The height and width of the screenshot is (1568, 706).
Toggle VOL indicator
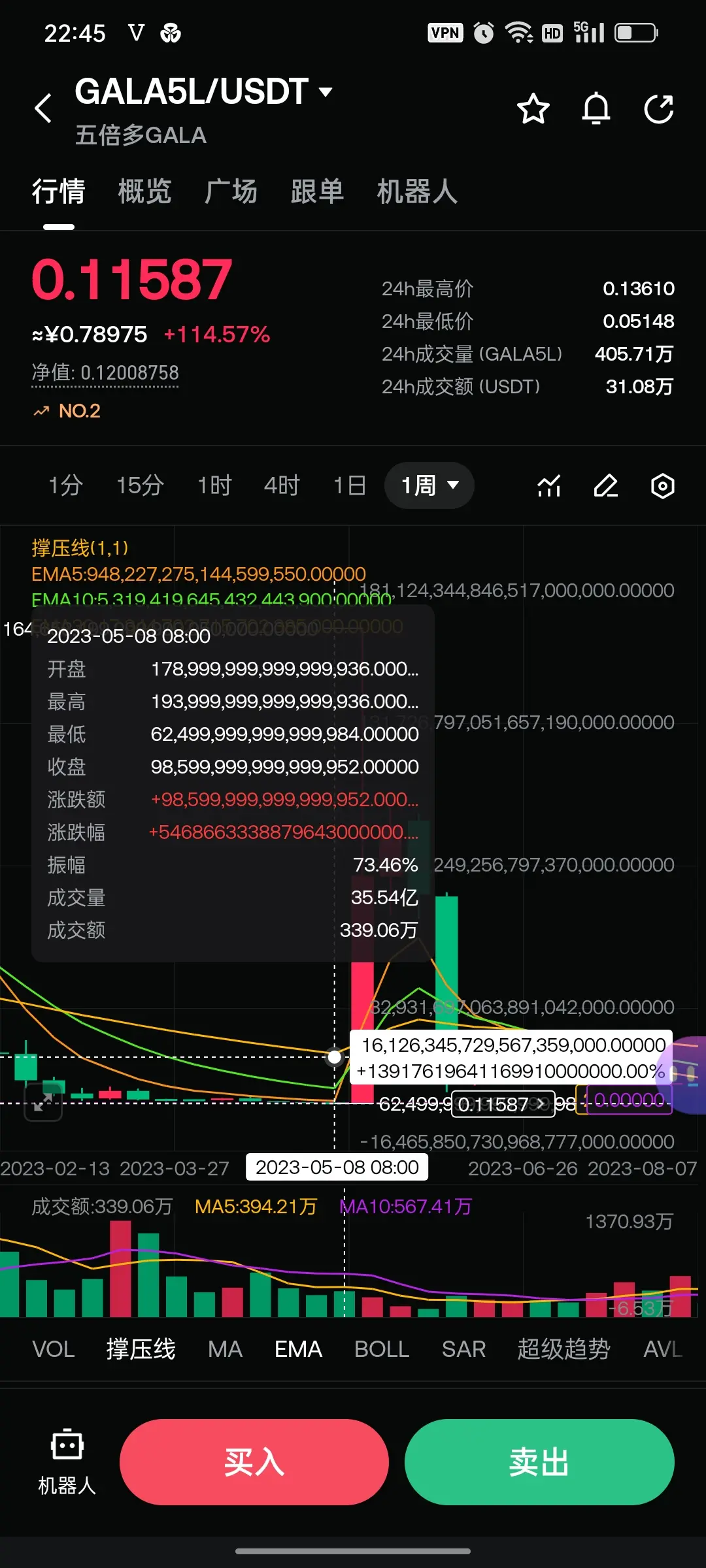[x=54, y=1349]
